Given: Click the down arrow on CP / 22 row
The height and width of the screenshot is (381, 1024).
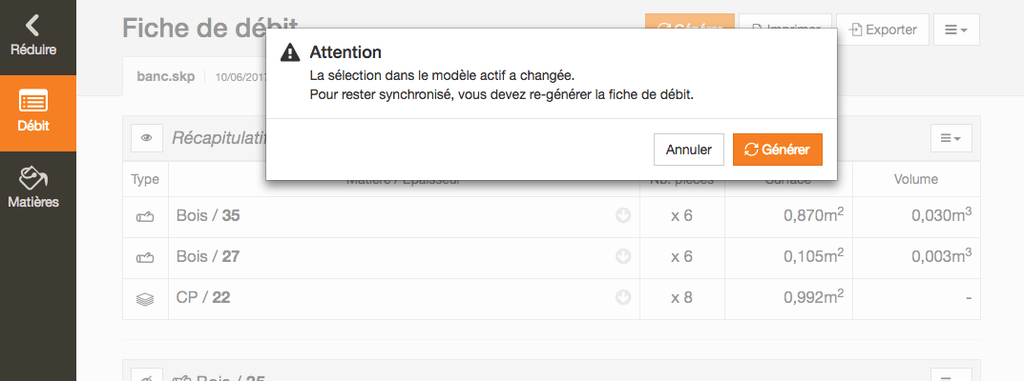Looking at the screenshot, I should (x=623, y=298).
